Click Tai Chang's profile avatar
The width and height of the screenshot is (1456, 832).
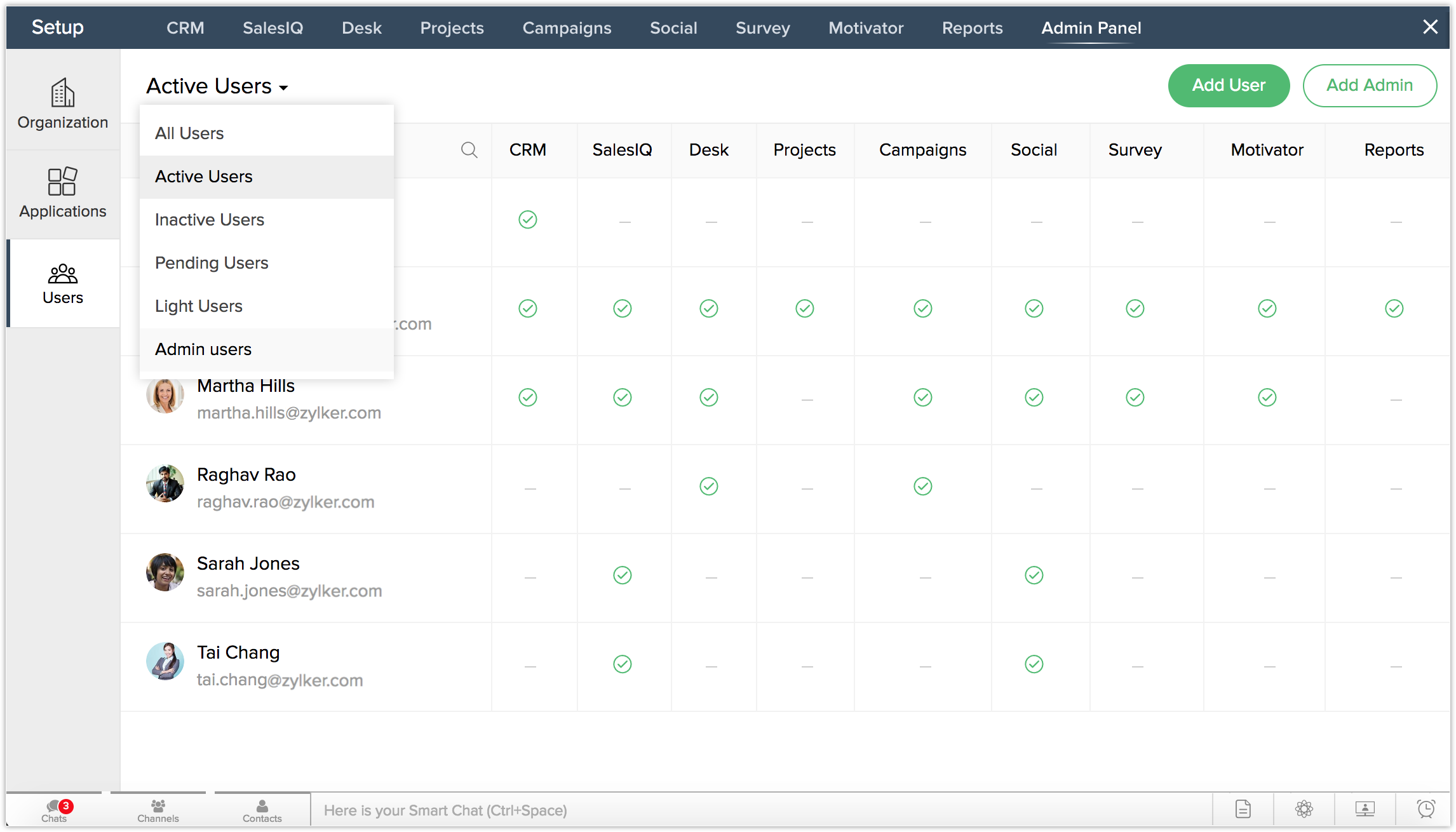[x=165, y=661]
